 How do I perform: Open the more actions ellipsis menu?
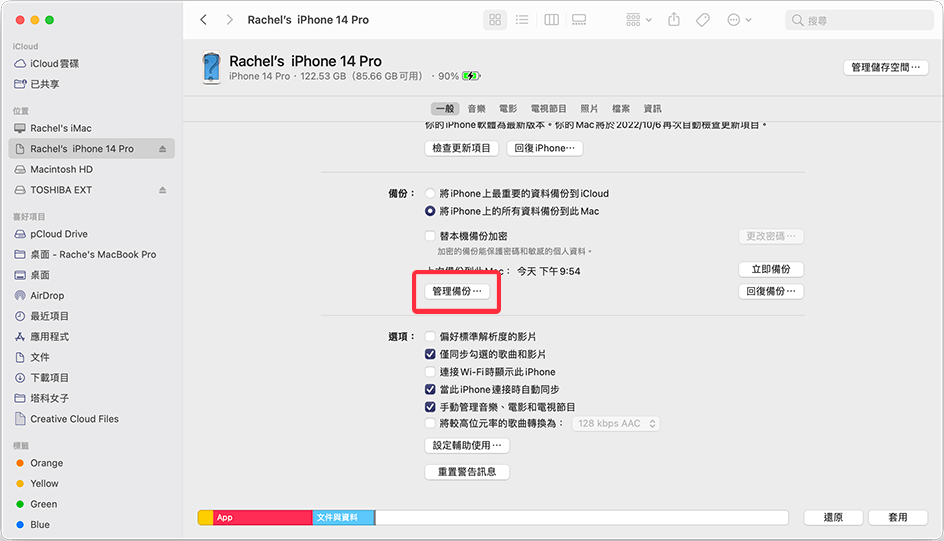(739, 20)
